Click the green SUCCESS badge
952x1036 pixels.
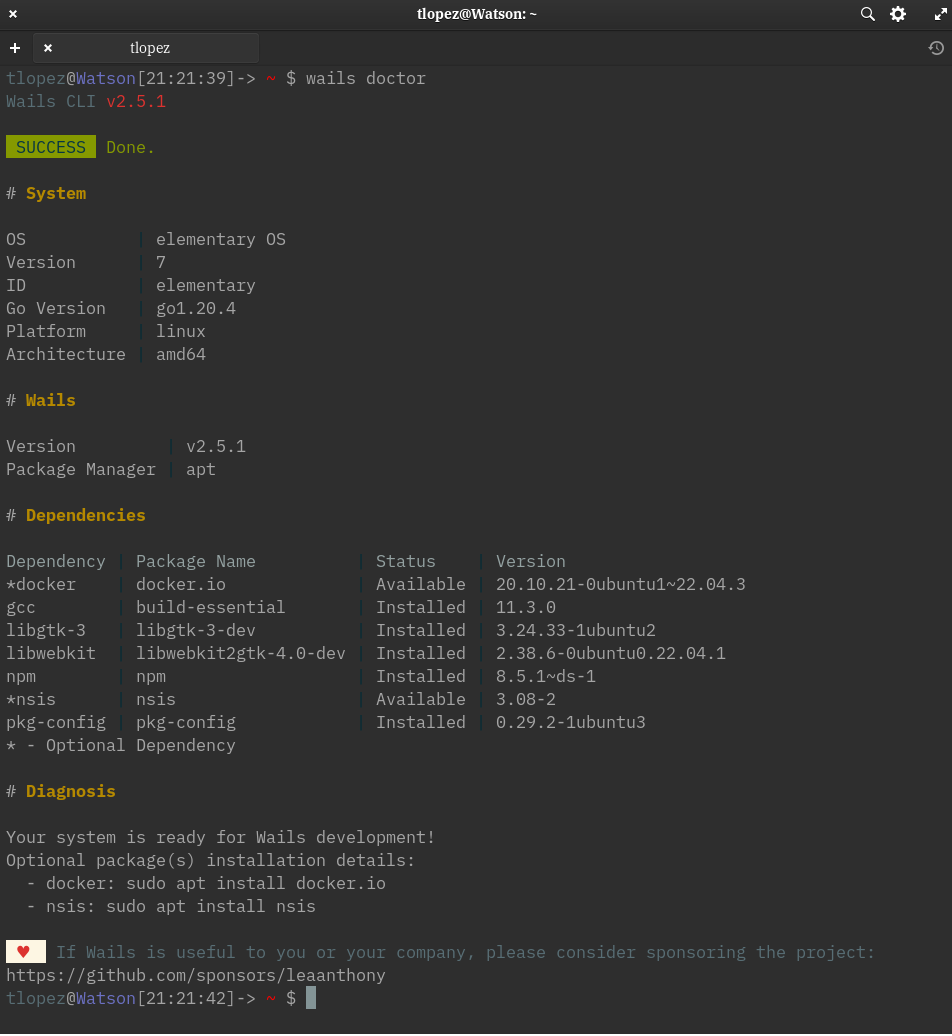pos(51,147)
